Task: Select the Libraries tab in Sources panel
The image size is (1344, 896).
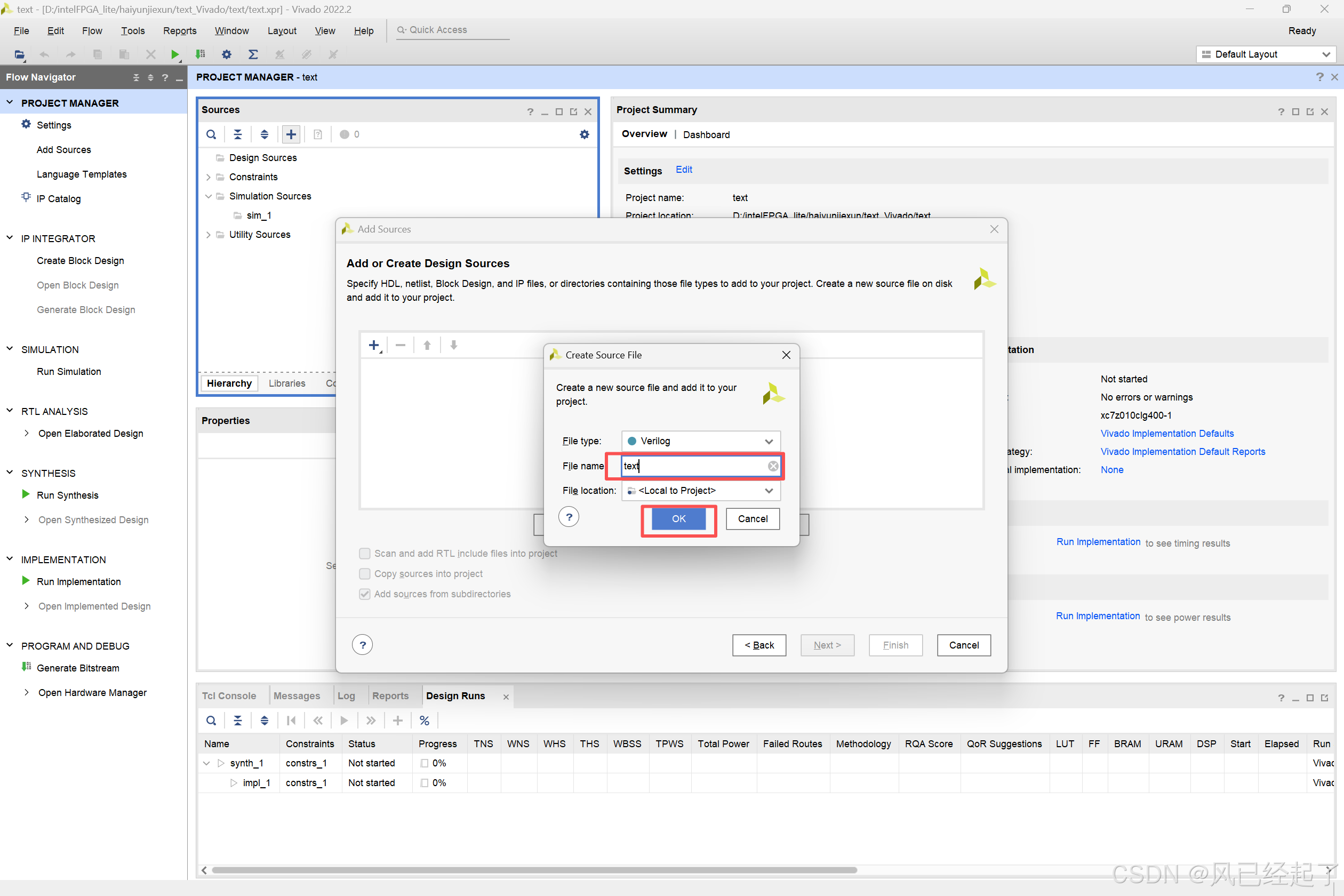Action: pyautogui.click(x=287, y=383)
